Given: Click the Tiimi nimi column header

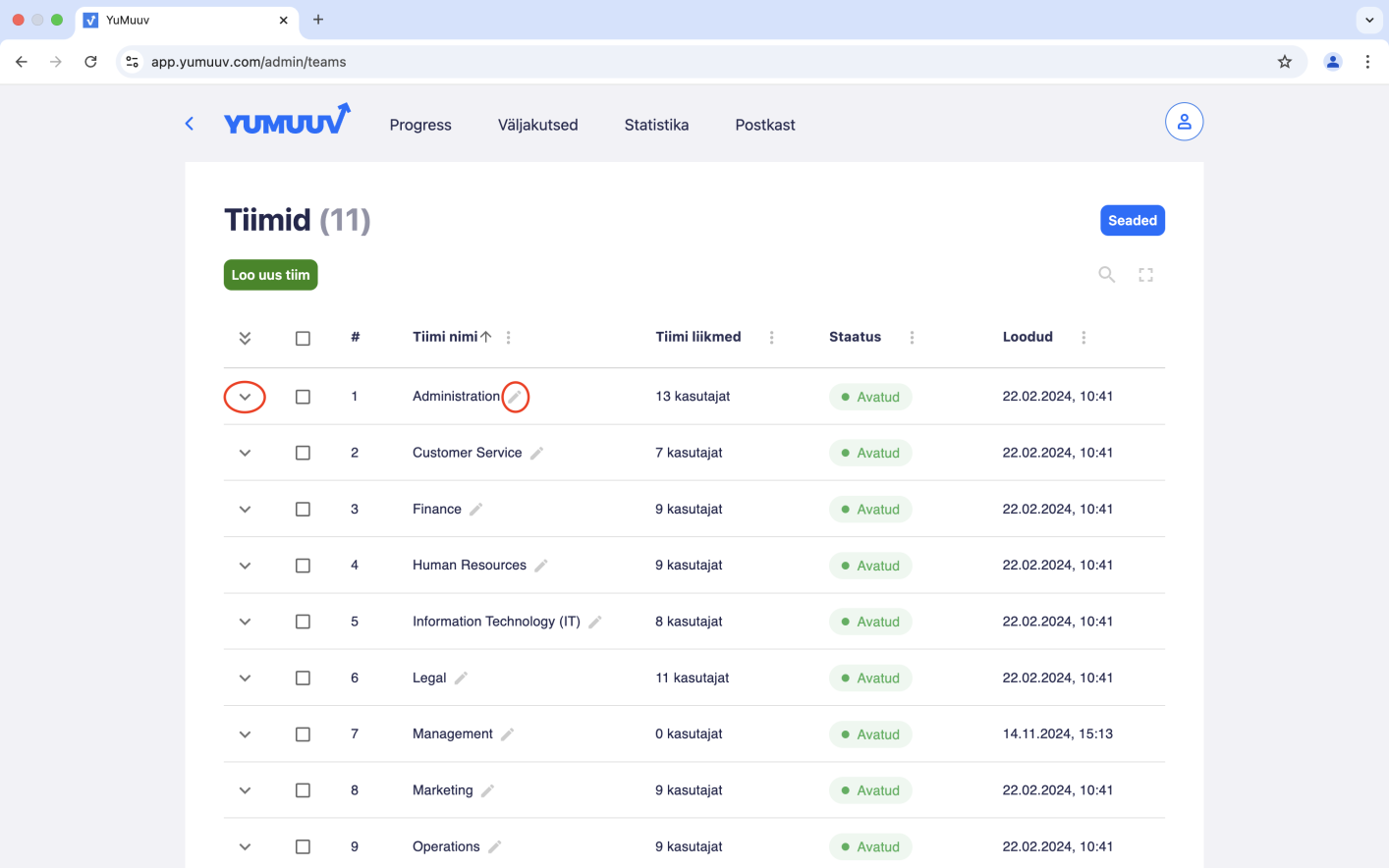Looking at the screenshot, I should coord(445,337).
